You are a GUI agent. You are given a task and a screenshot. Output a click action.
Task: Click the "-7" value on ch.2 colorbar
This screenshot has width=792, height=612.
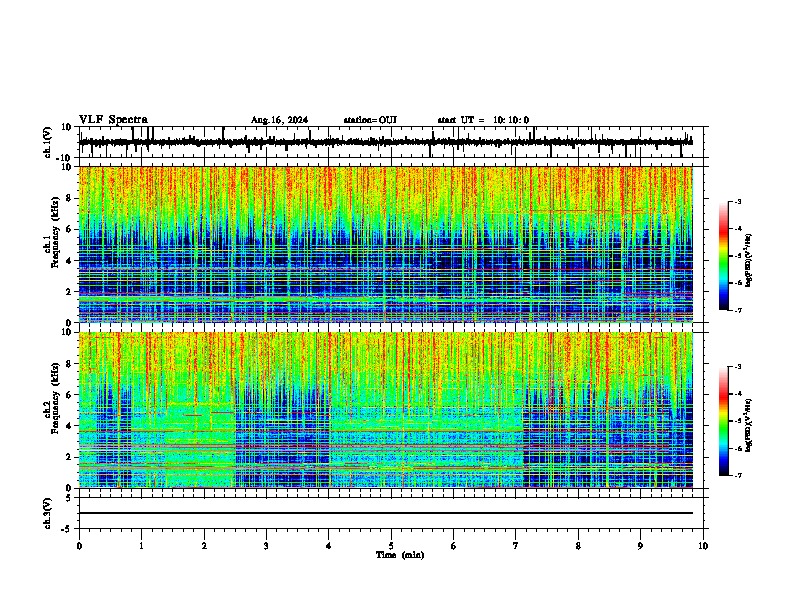(x=737, y=475)
